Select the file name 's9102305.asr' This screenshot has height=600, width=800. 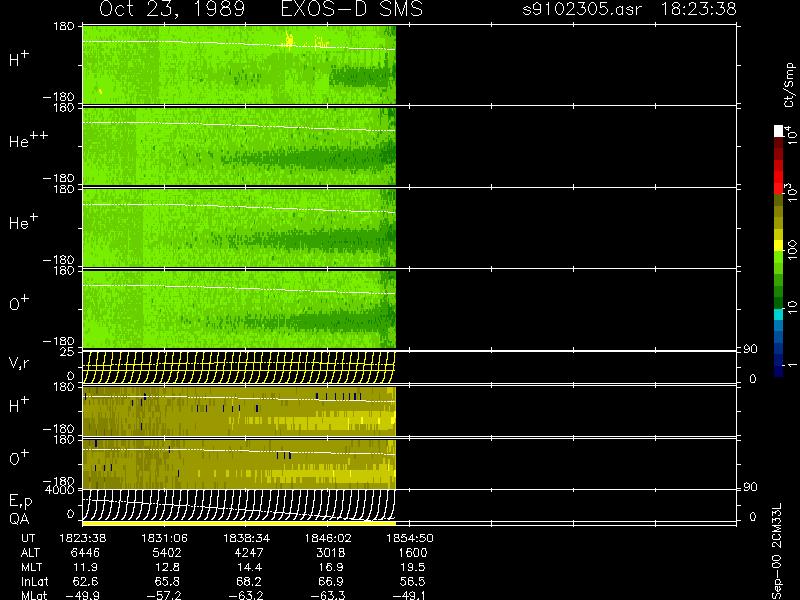pyautogui.click(x=582, y=9)
